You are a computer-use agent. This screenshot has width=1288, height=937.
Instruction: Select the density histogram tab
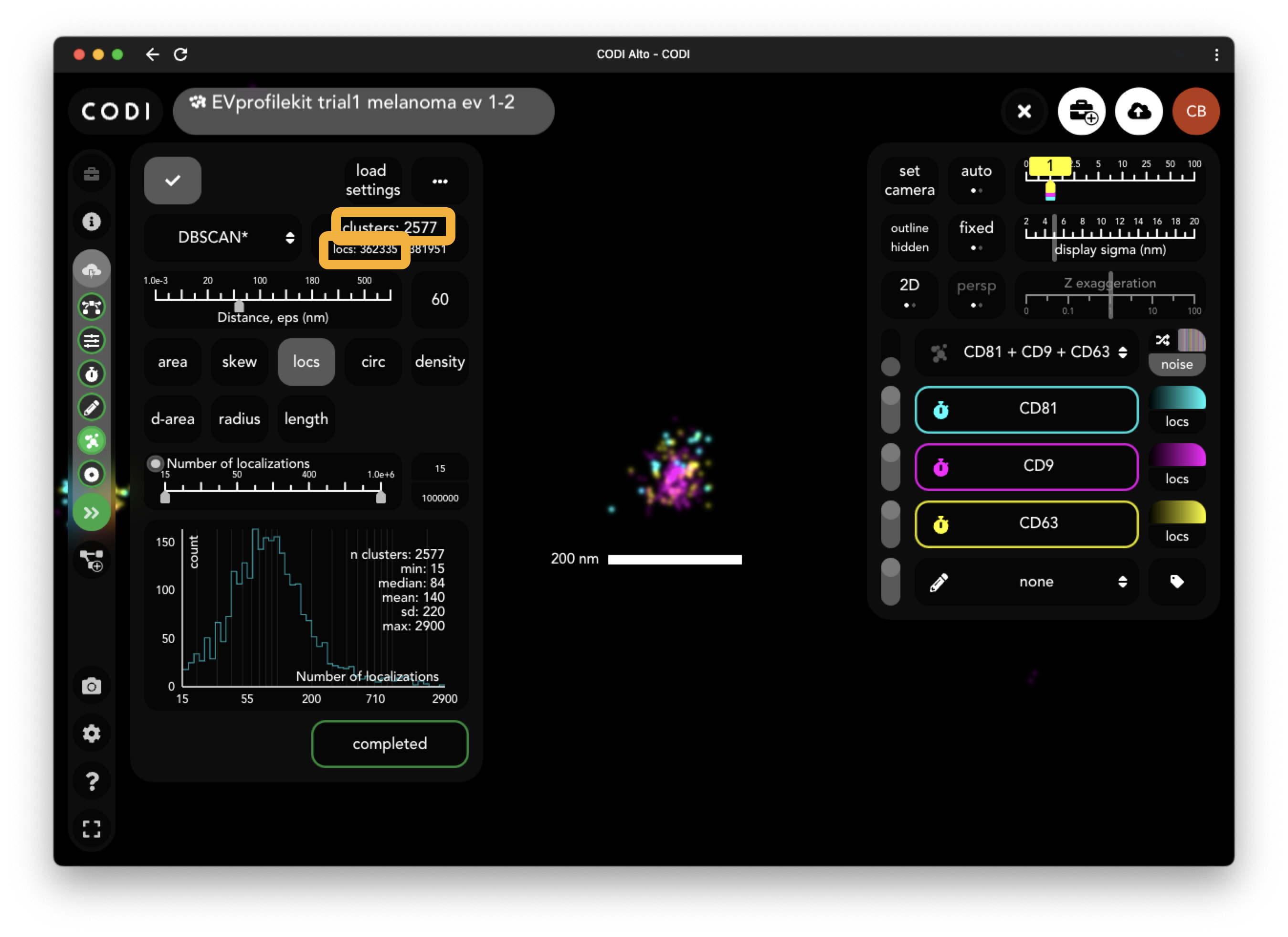tap(440, 362)
